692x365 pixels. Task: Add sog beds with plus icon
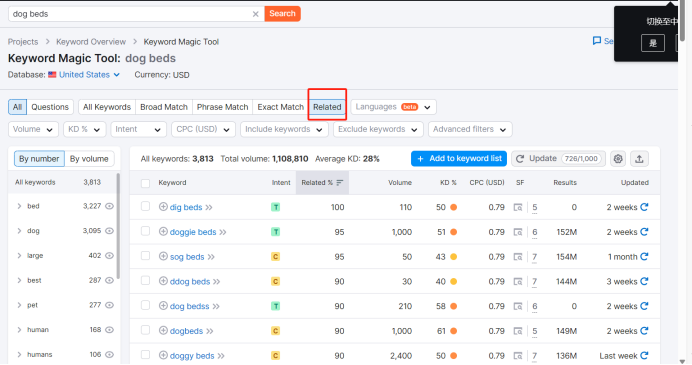(163, 256)
